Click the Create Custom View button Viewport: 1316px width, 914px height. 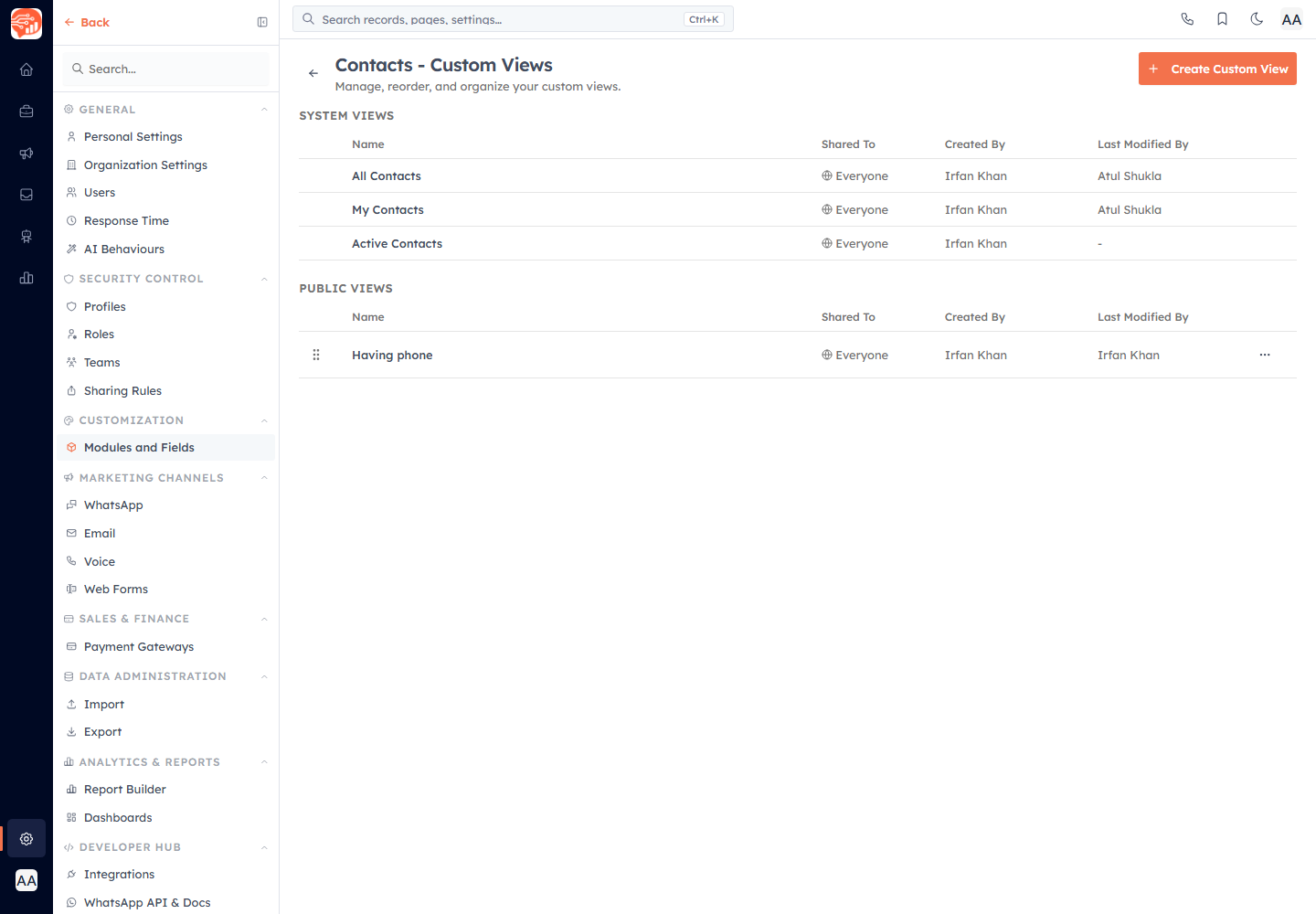pos(1217,69)
